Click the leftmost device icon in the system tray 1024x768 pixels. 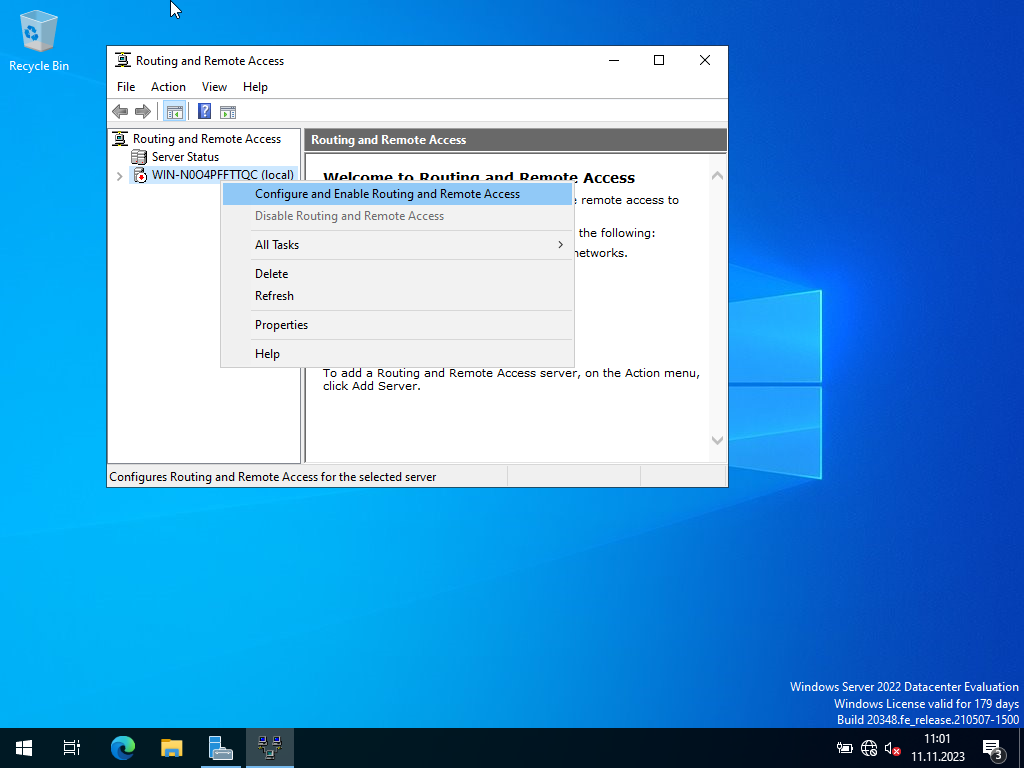click(844, 748)
